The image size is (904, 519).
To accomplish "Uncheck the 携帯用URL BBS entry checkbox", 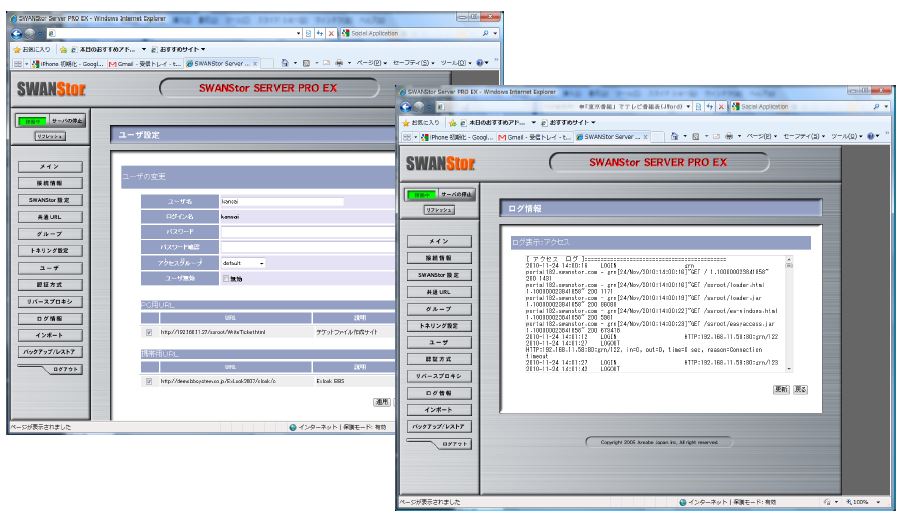I will [149, 381].
